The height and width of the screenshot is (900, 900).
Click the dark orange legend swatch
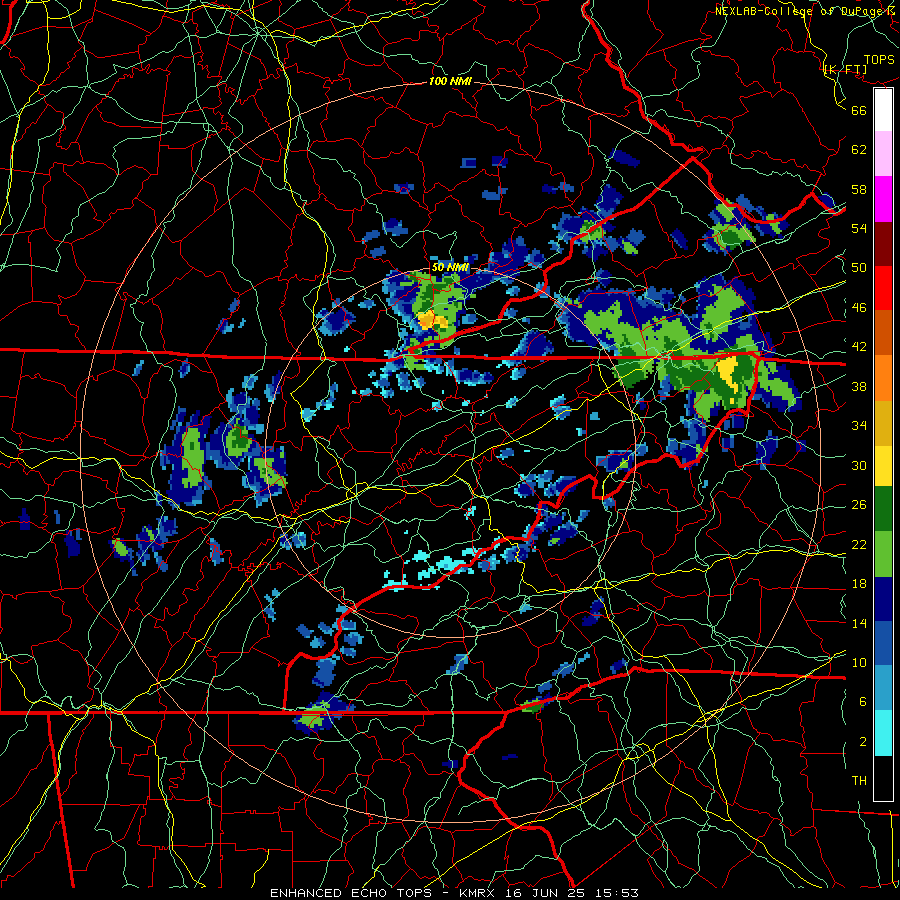coord(883,332)
